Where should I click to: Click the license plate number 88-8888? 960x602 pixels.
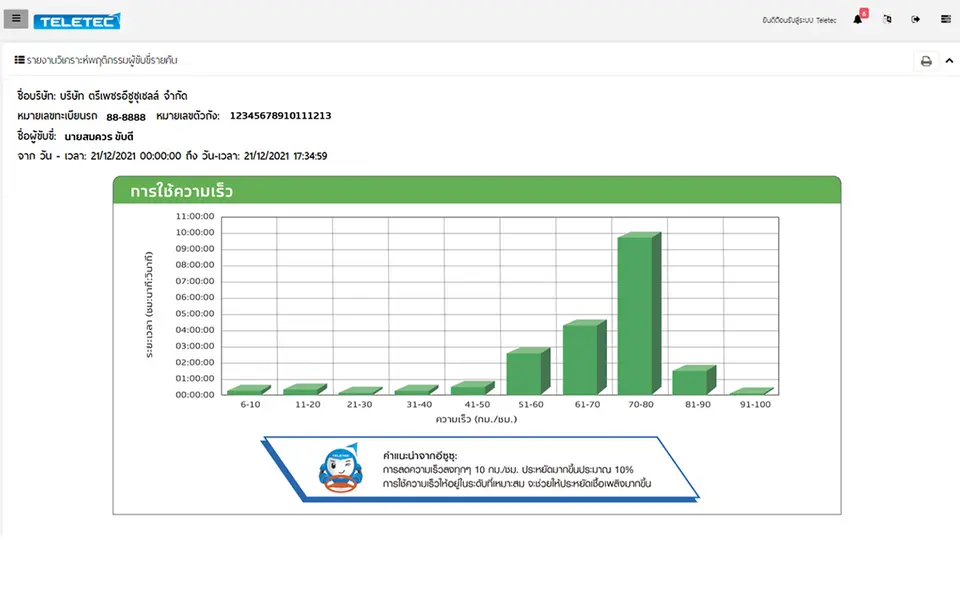click(x=126, y=117)
